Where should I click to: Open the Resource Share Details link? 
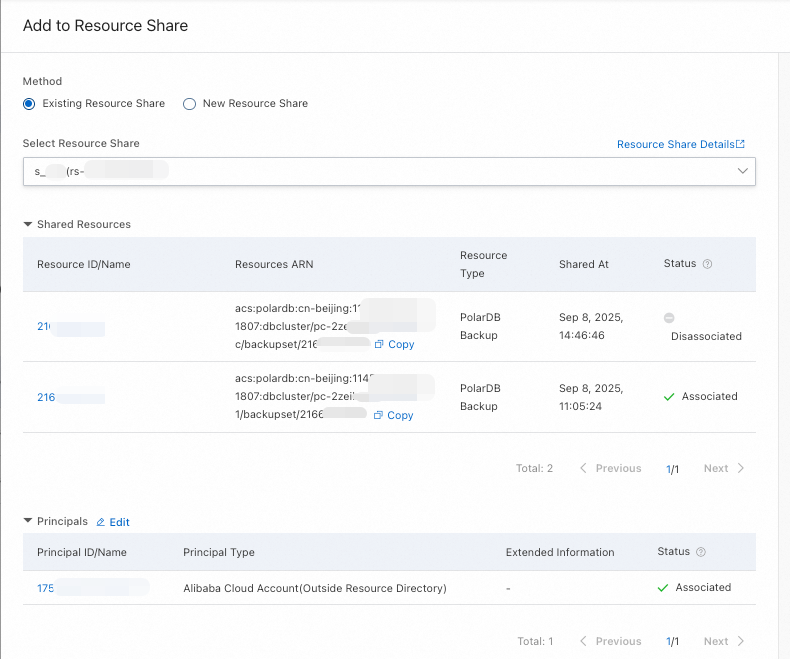[x=680, y=144]
